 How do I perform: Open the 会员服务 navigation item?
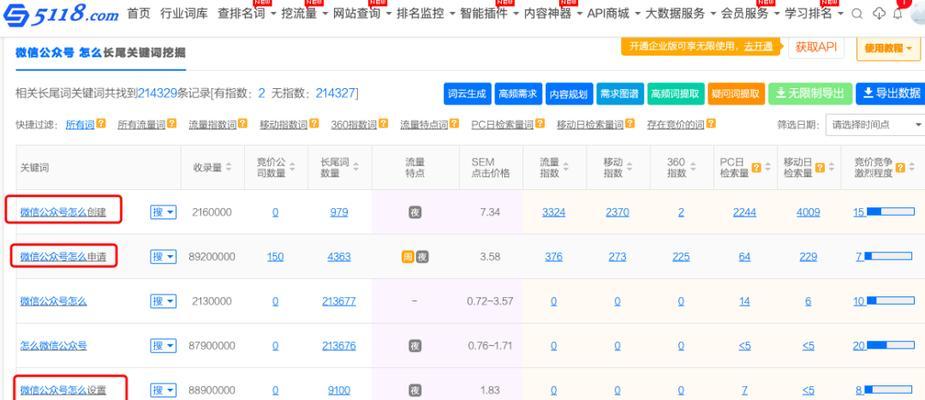750,14
